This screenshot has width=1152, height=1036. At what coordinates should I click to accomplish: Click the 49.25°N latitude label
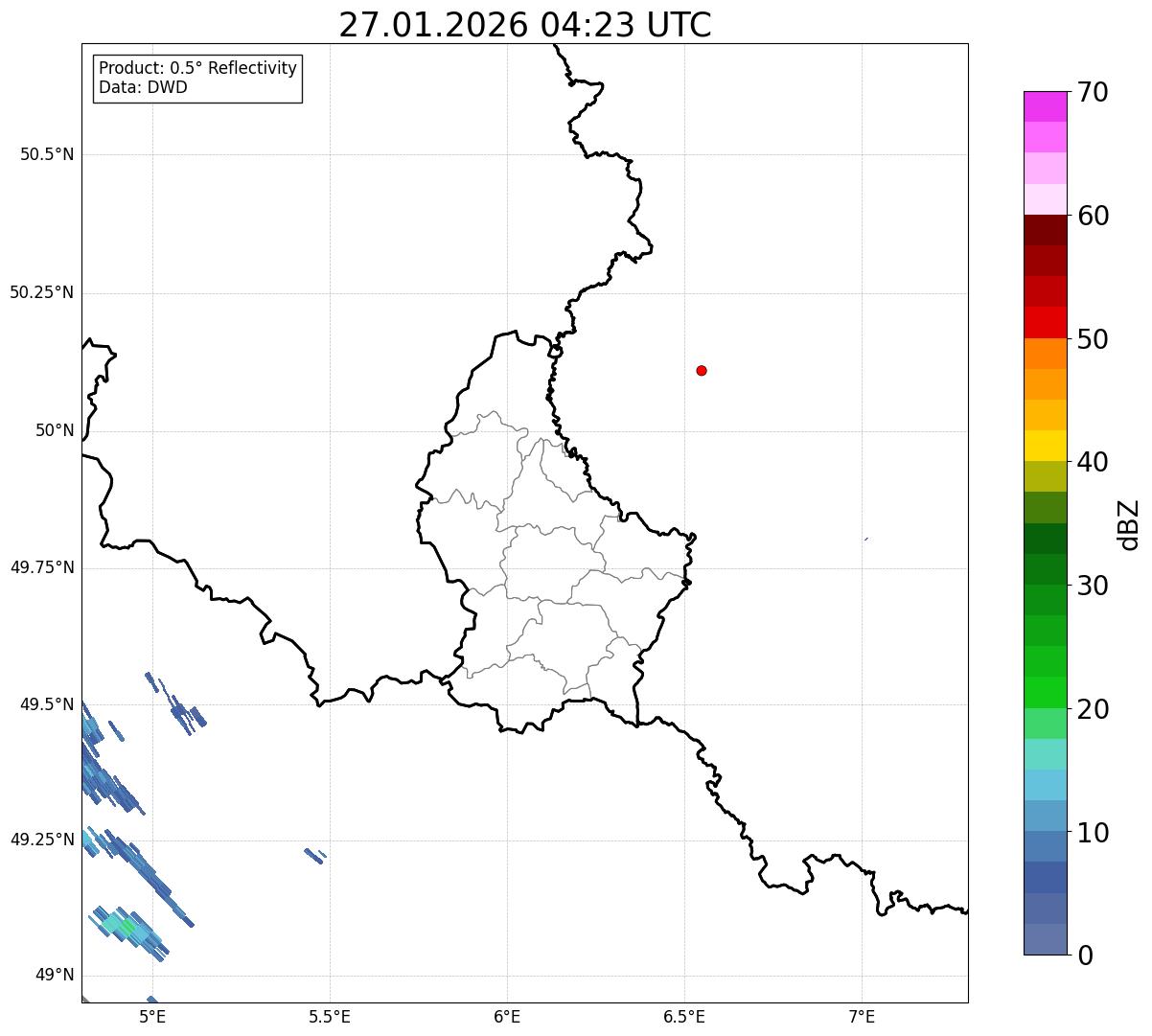[x=41, y=840]
